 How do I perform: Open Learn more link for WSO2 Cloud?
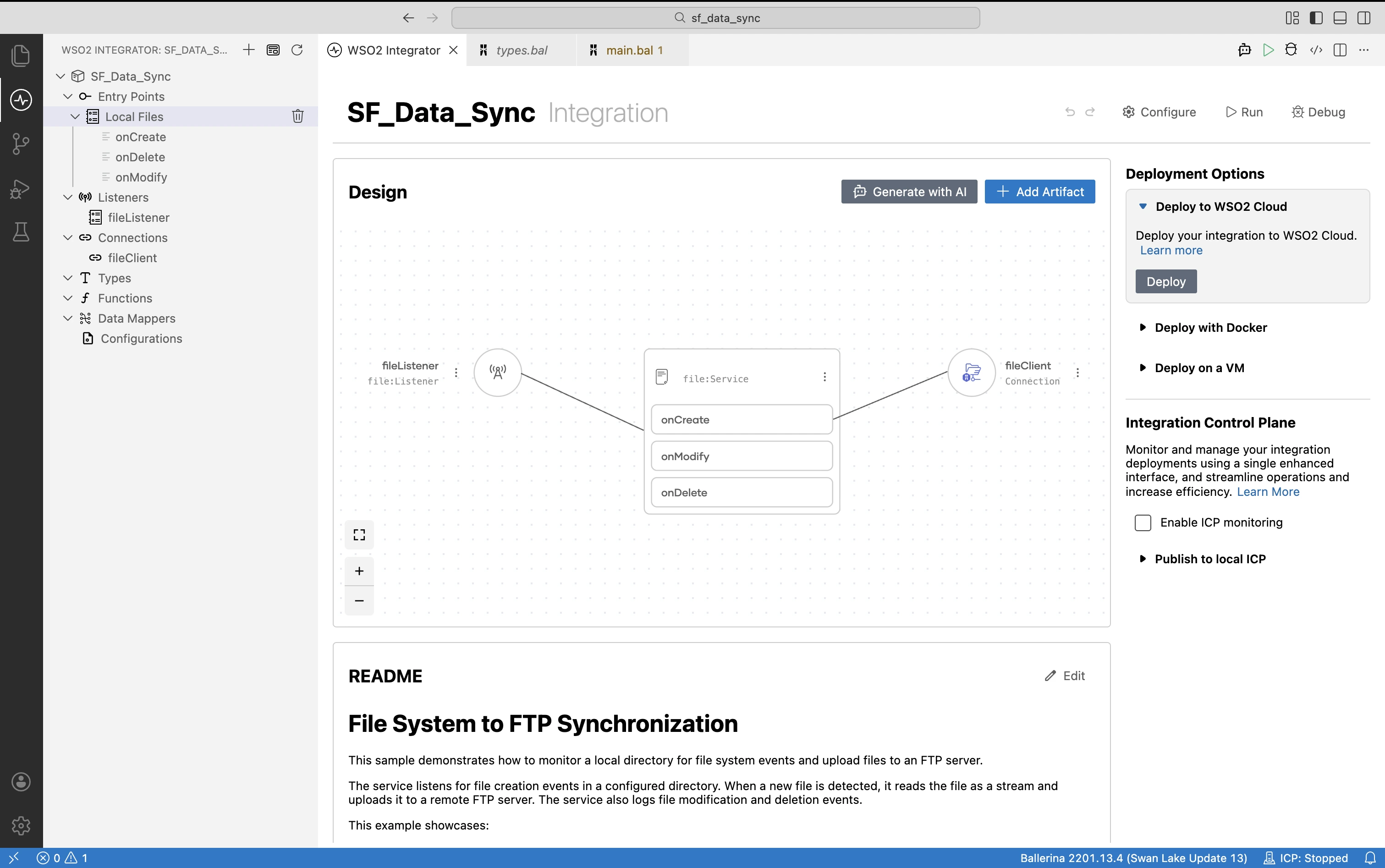[x=1171, y=250]
